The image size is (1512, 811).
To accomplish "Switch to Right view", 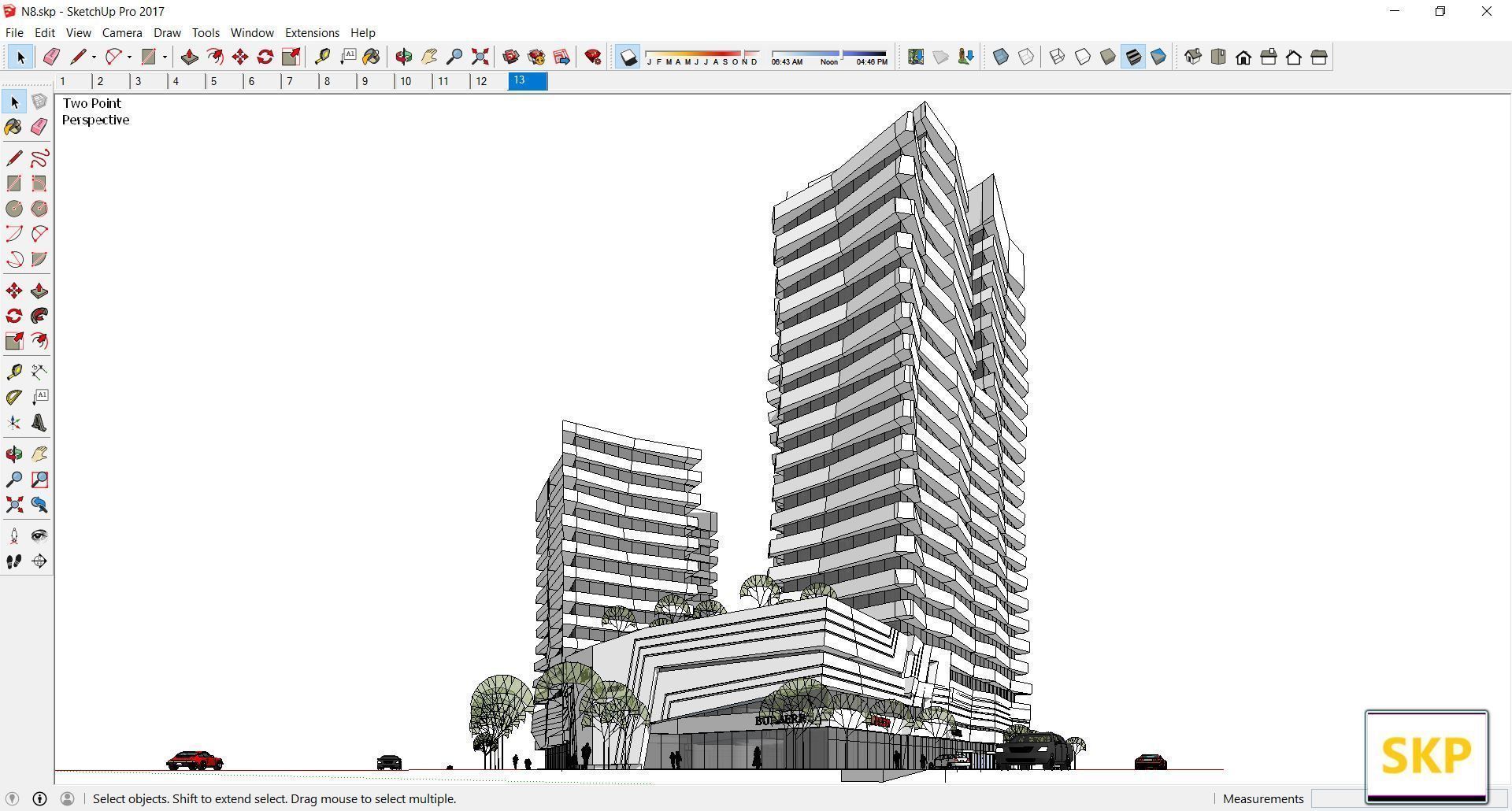I will (1269, 57).
